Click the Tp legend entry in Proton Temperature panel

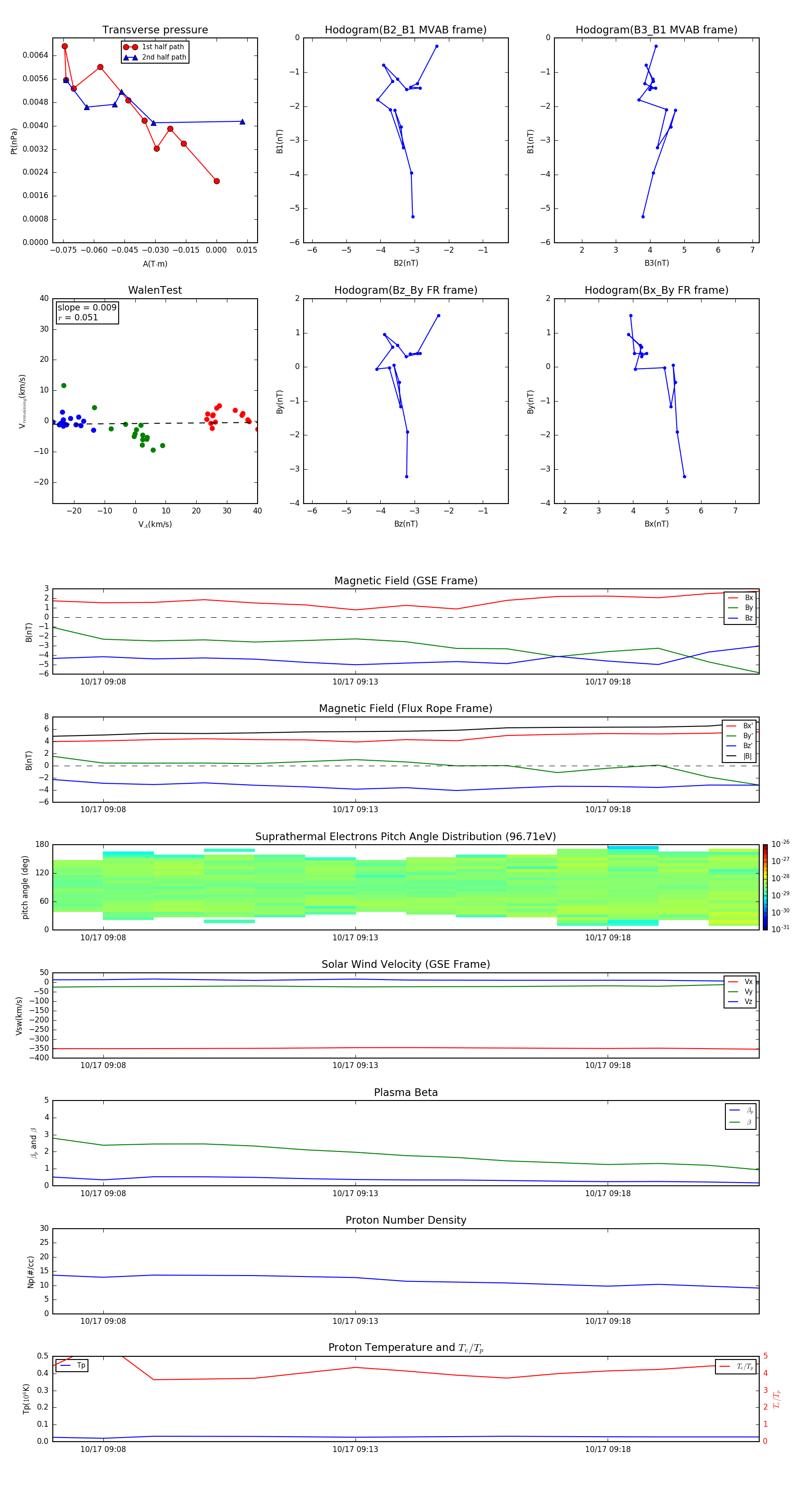click(x=72, y=1365)
